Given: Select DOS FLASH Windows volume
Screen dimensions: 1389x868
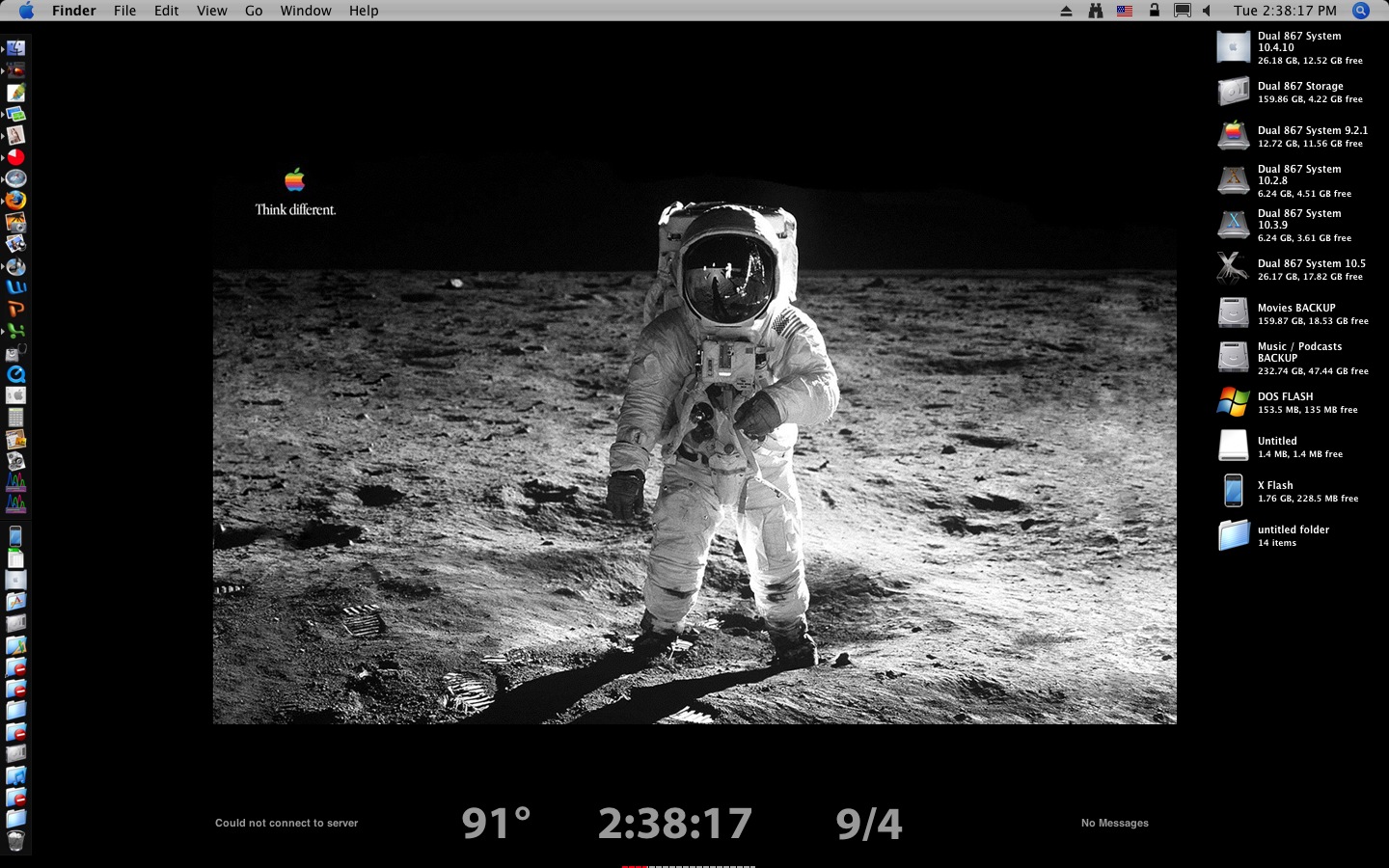Looking at the screenshot, I should click(x=1233, y=402).
